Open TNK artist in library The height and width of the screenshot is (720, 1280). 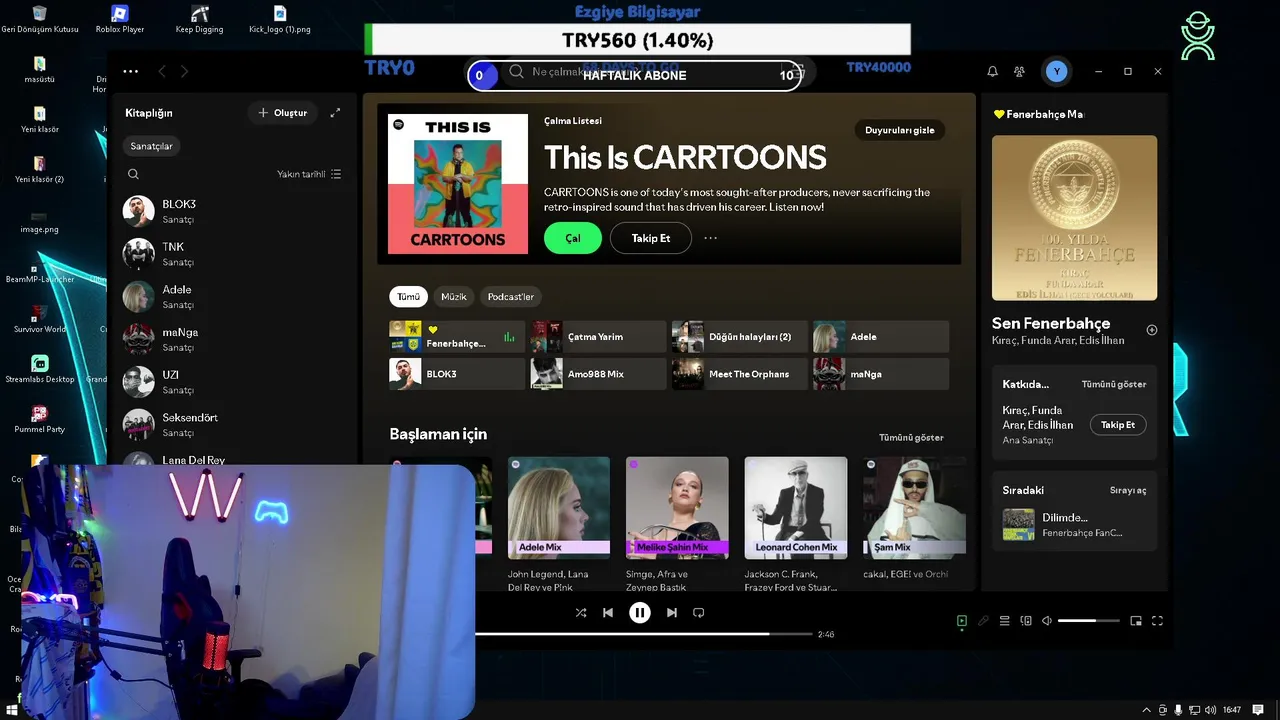click(x=232, y=254)
